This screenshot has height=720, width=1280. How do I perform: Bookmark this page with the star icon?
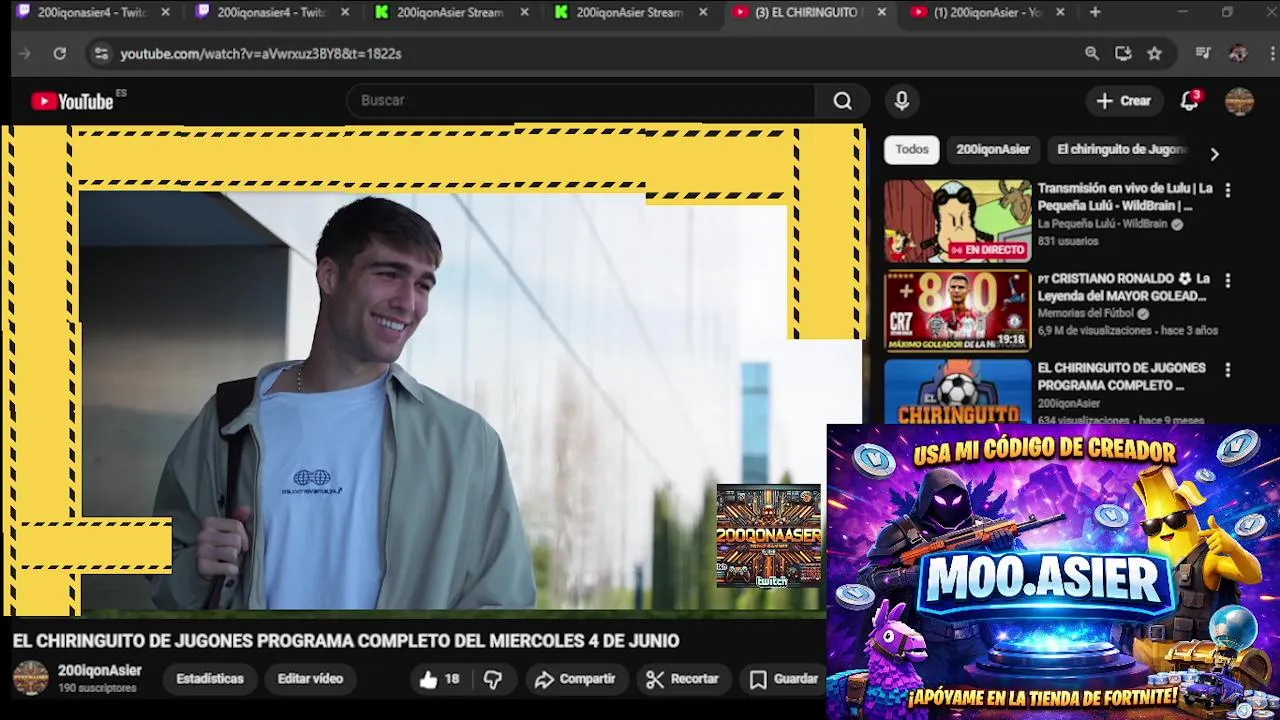(x=1155, y=54)
